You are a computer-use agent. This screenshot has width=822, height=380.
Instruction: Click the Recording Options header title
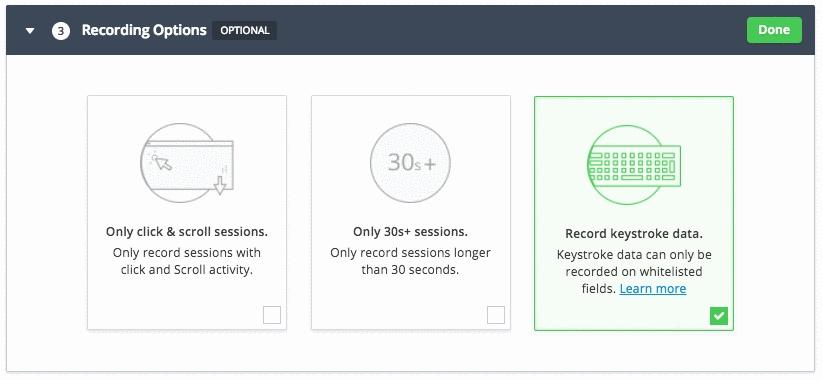pyautogui.click(x=144, y=30)
